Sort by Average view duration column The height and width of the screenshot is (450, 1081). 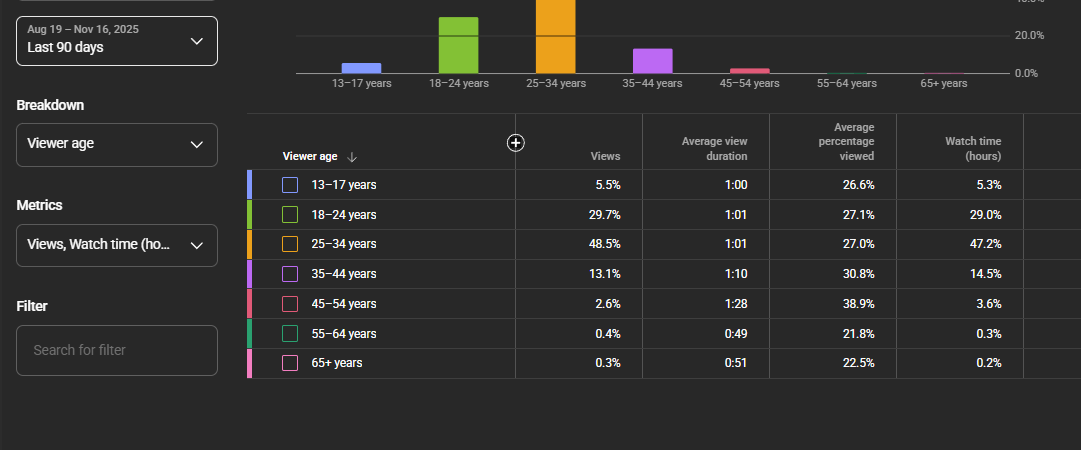[x=714, y=149]
